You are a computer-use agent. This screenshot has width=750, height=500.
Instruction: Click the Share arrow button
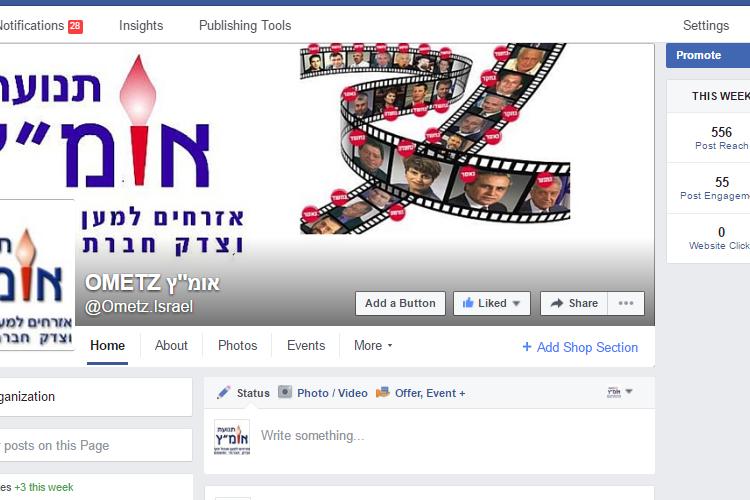point(574,303)
